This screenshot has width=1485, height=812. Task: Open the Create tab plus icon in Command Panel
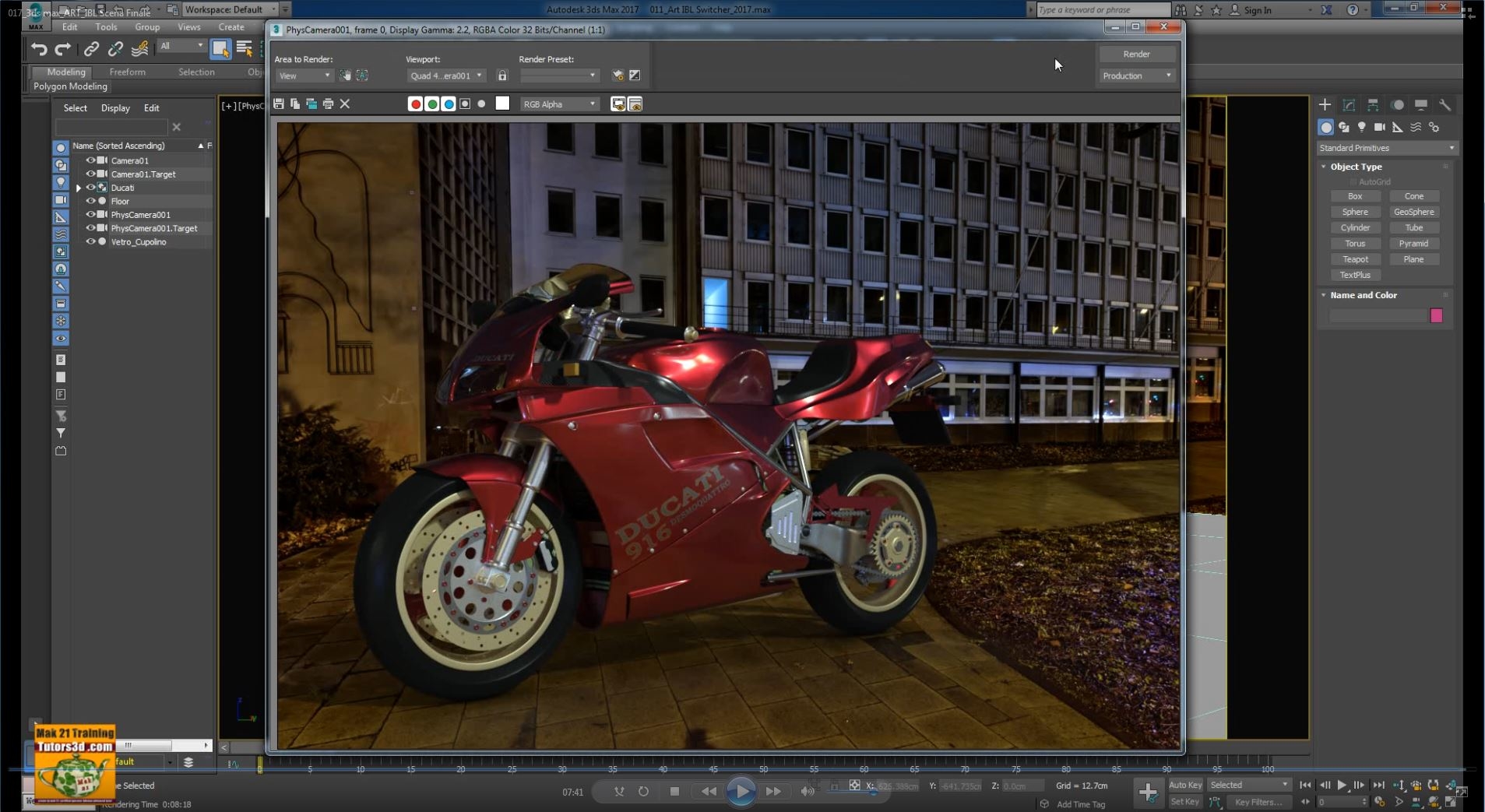pyautogui.click(x=1325, y=104)
